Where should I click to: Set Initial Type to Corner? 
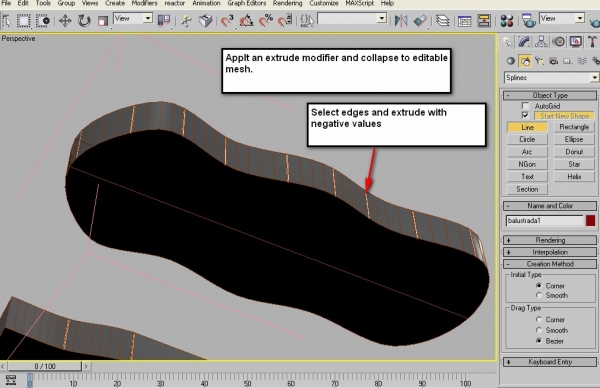pos(539,285)
